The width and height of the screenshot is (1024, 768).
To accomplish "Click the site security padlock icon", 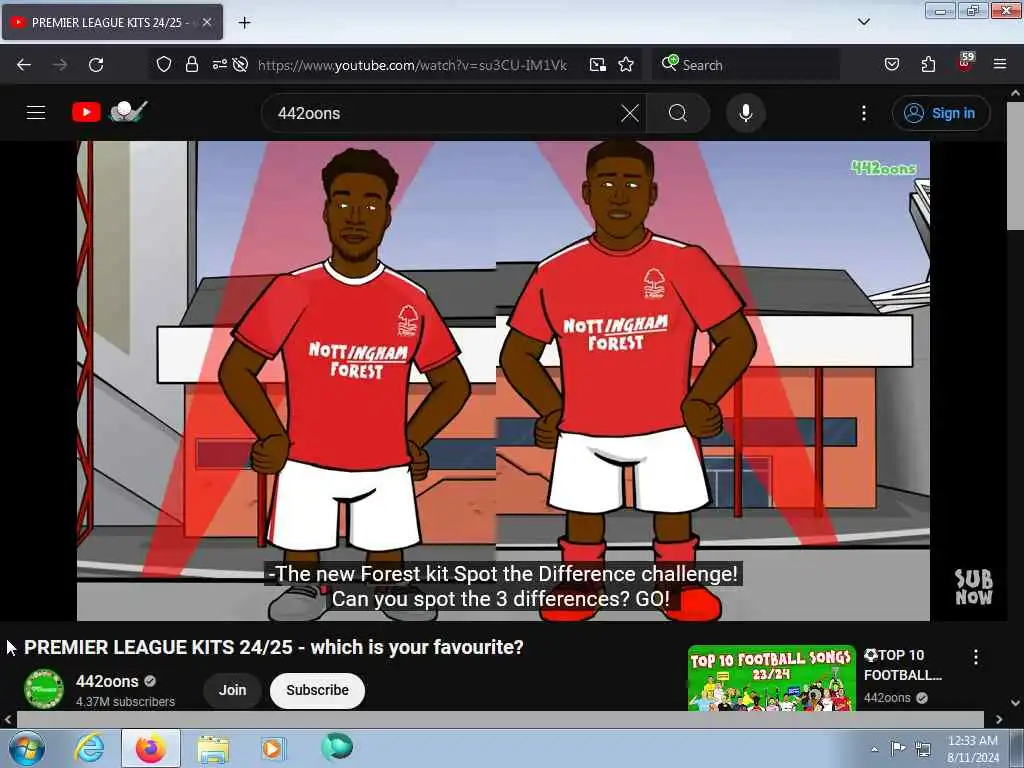I will pyautogui.click(x=191, y=64).
